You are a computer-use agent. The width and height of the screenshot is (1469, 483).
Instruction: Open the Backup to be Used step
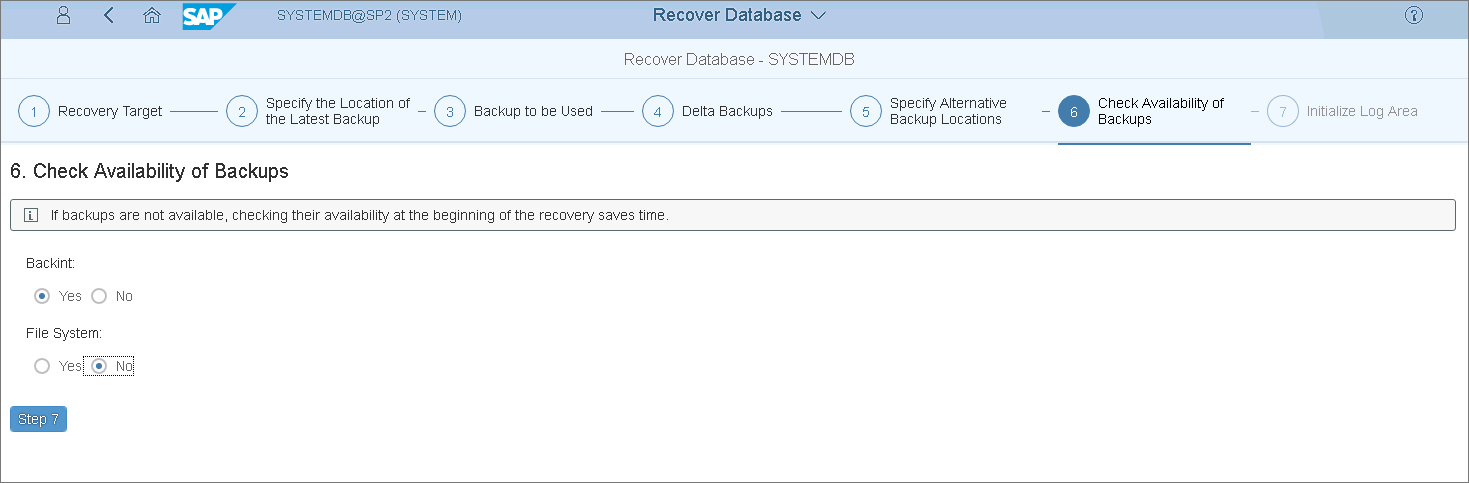(x=533, y=111)
